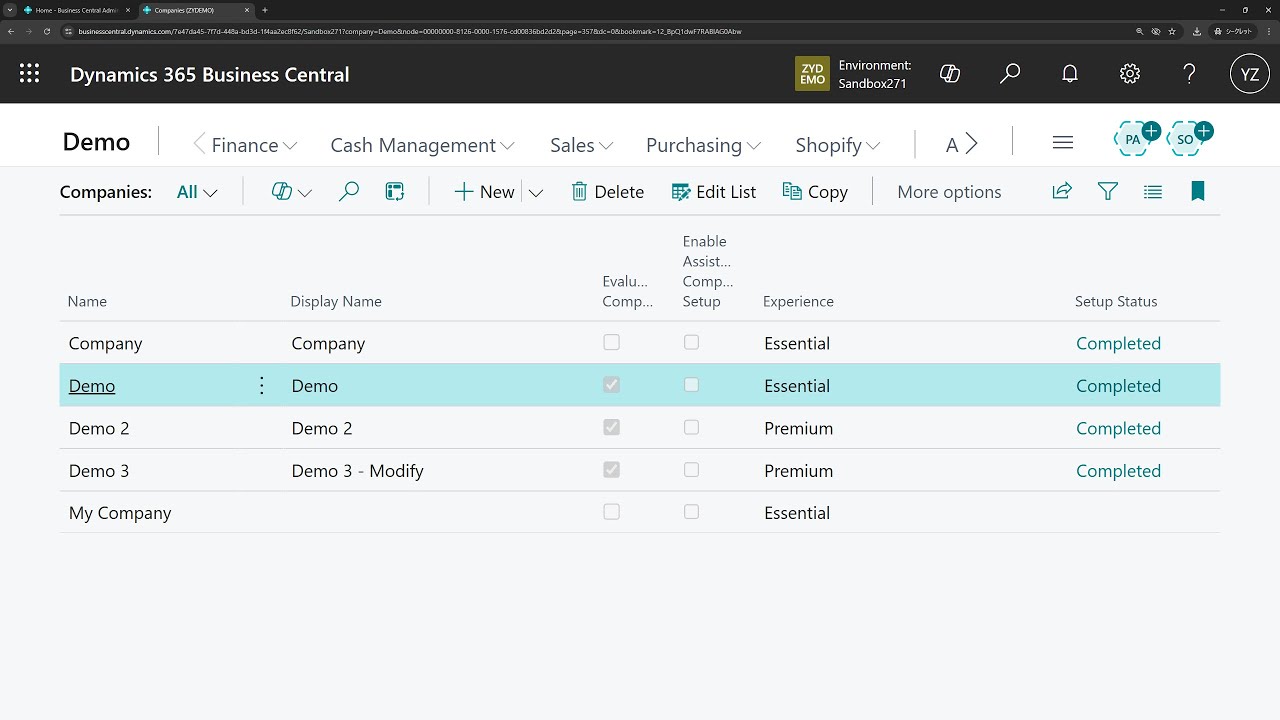Check Evaluation Company for My Company

tap(611, 511)
